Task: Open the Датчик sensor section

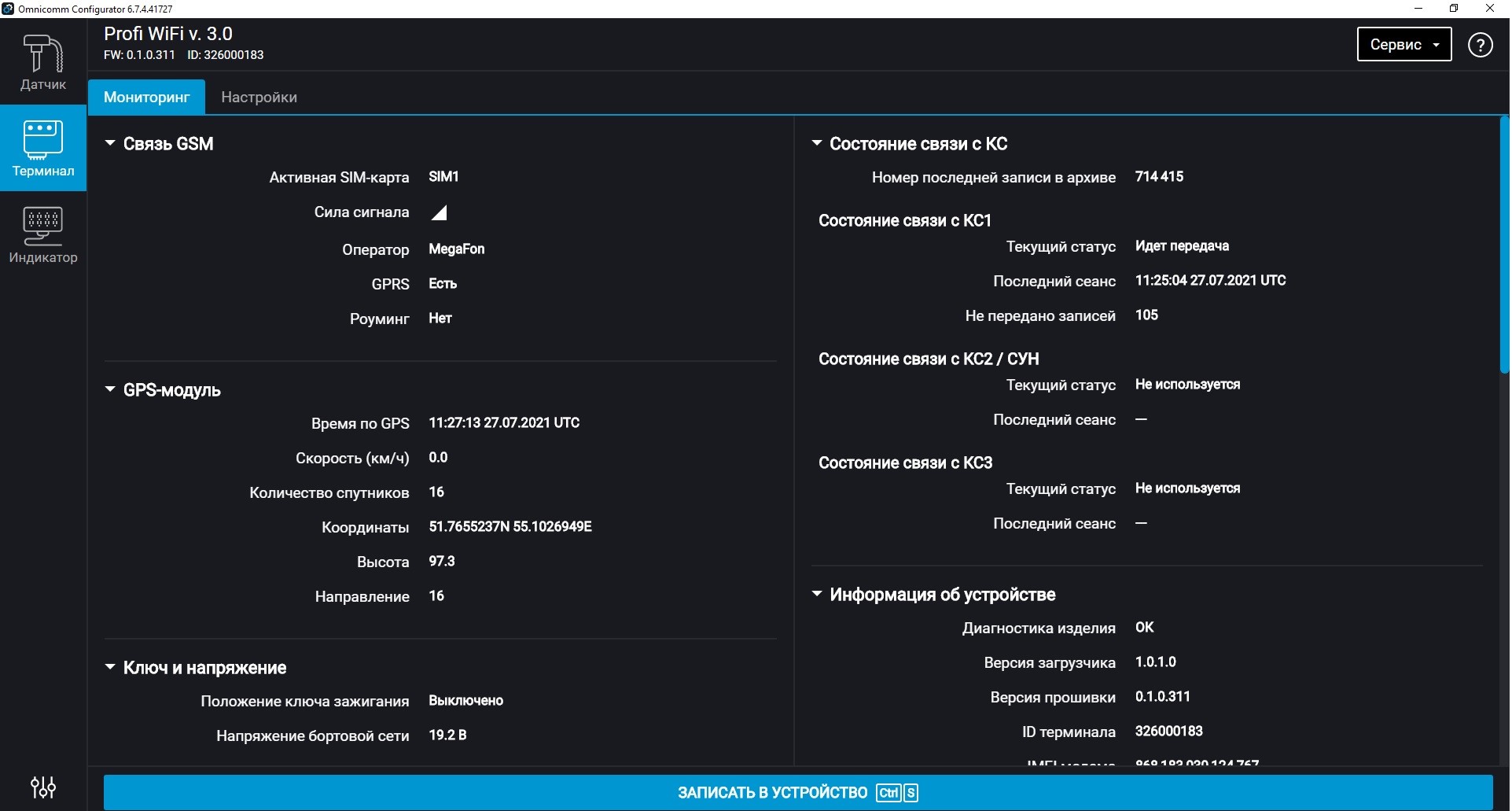Action: click(x=42, y=62)
